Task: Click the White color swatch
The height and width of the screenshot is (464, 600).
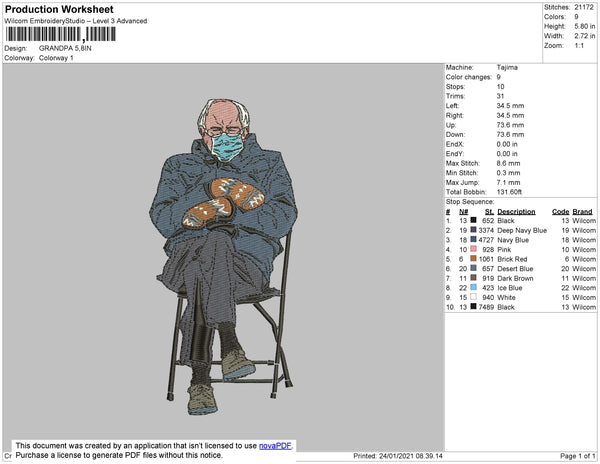Action: click(x=473, y=296)
